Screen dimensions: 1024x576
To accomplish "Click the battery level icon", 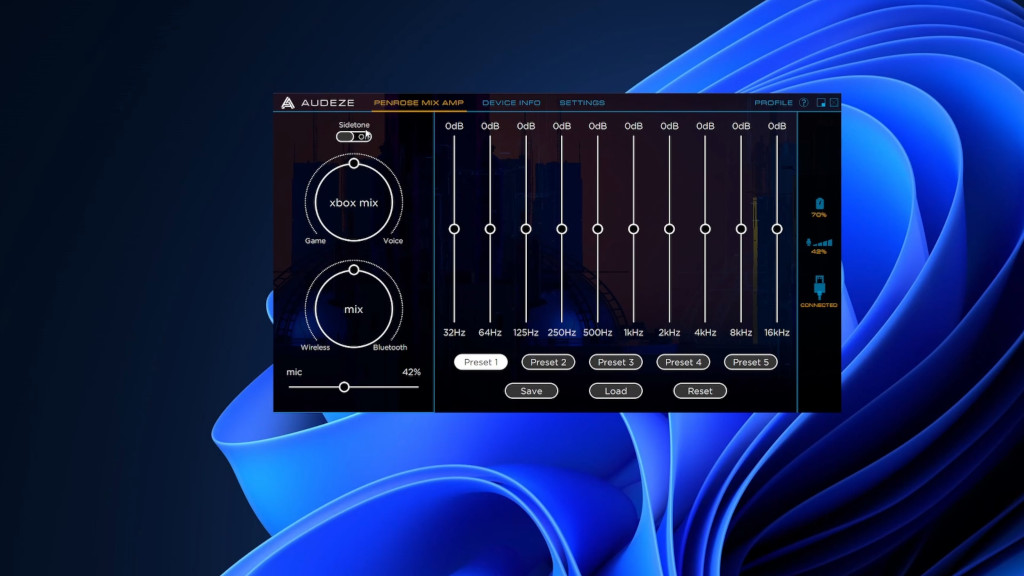I will (x=820, y=204).
